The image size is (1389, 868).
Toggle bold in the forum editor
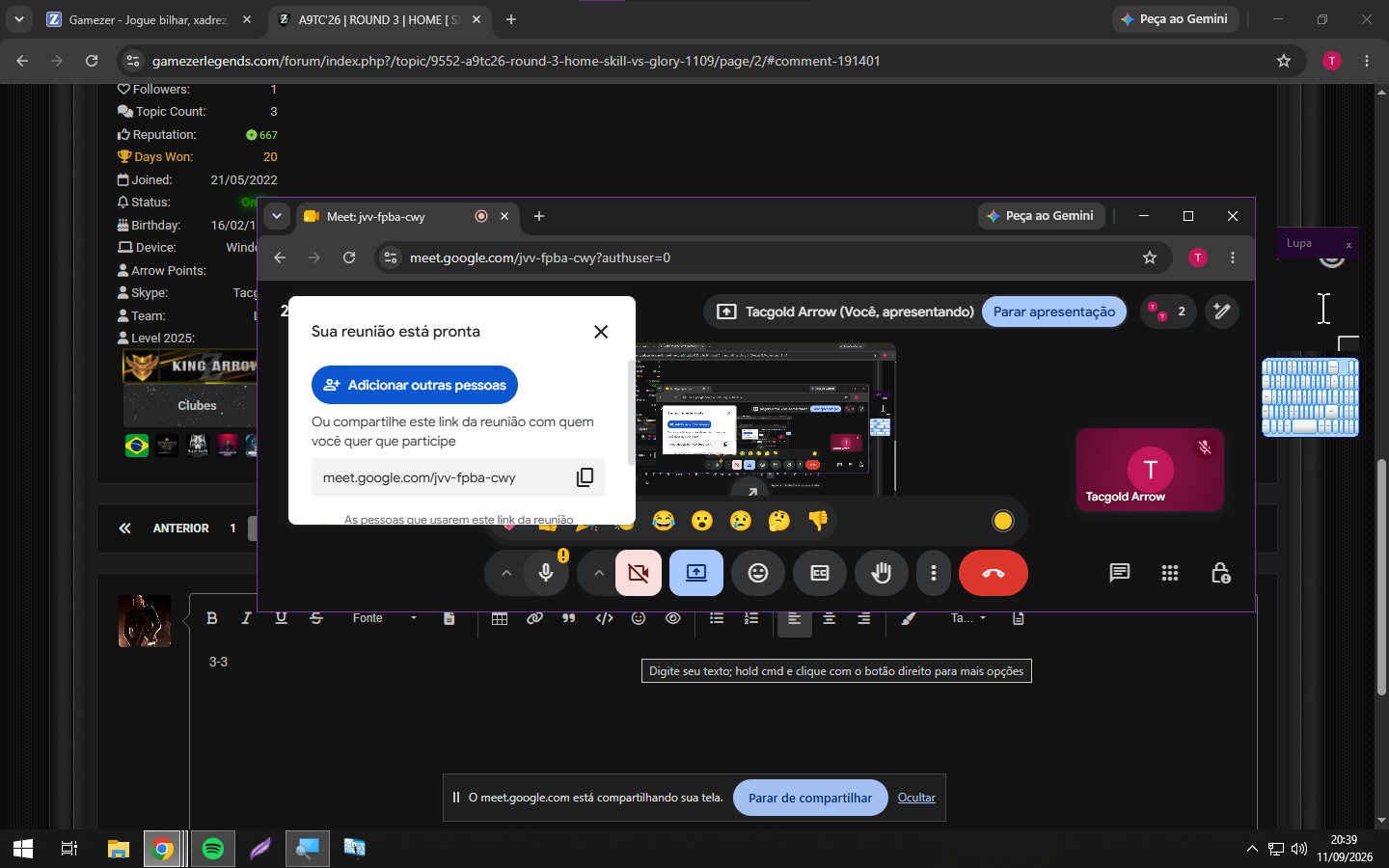[x=212, y=618]
